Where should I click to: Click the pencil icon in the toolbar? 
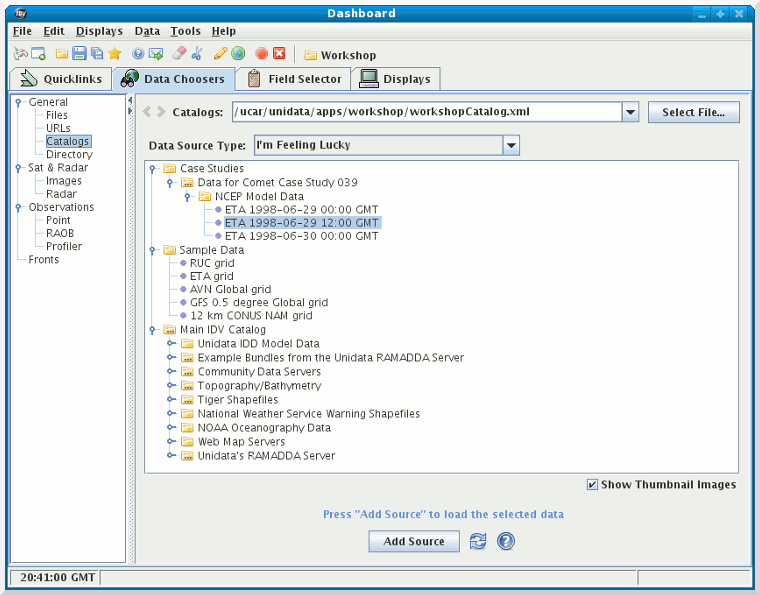(220, 54)
